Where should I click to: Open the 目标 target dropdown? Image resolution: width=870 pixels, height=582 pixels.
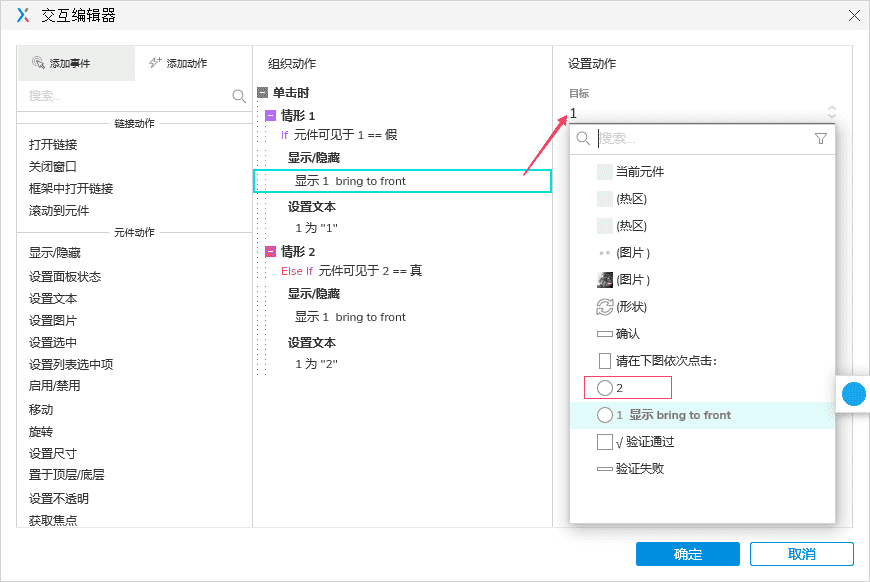pos(700,113)
